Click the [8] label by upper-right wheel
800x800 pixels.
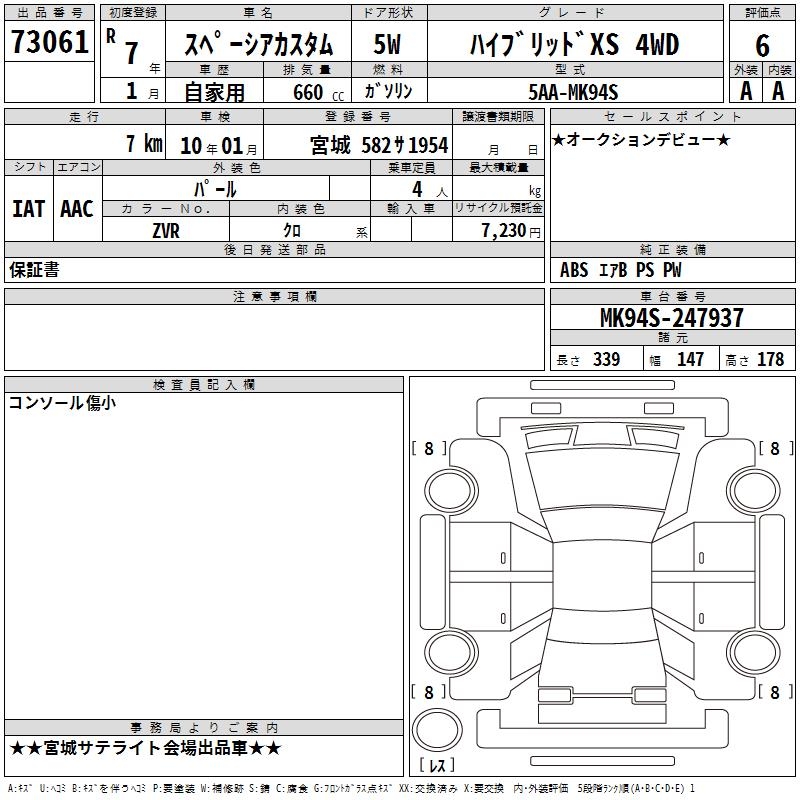coord(776,448)
